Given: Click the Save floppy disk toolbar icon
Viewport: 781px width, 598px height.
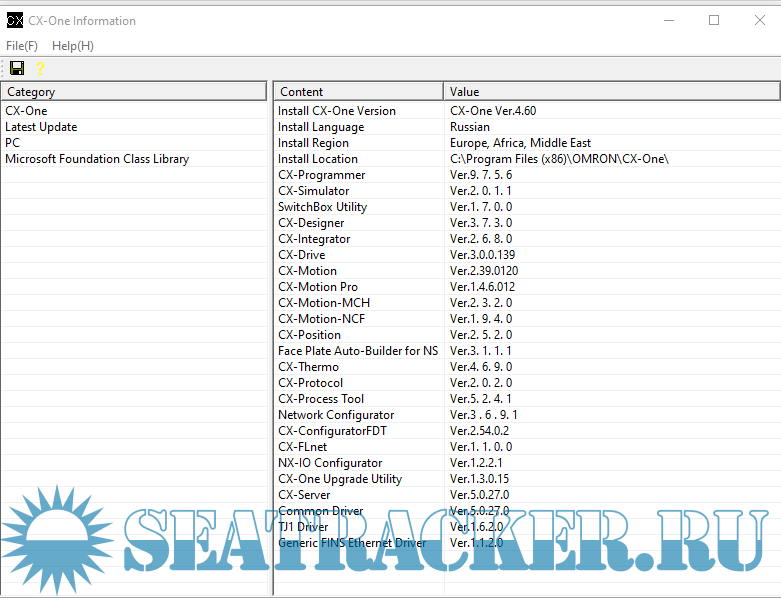Looking at the screenshot, I should (x=17, y=68).
